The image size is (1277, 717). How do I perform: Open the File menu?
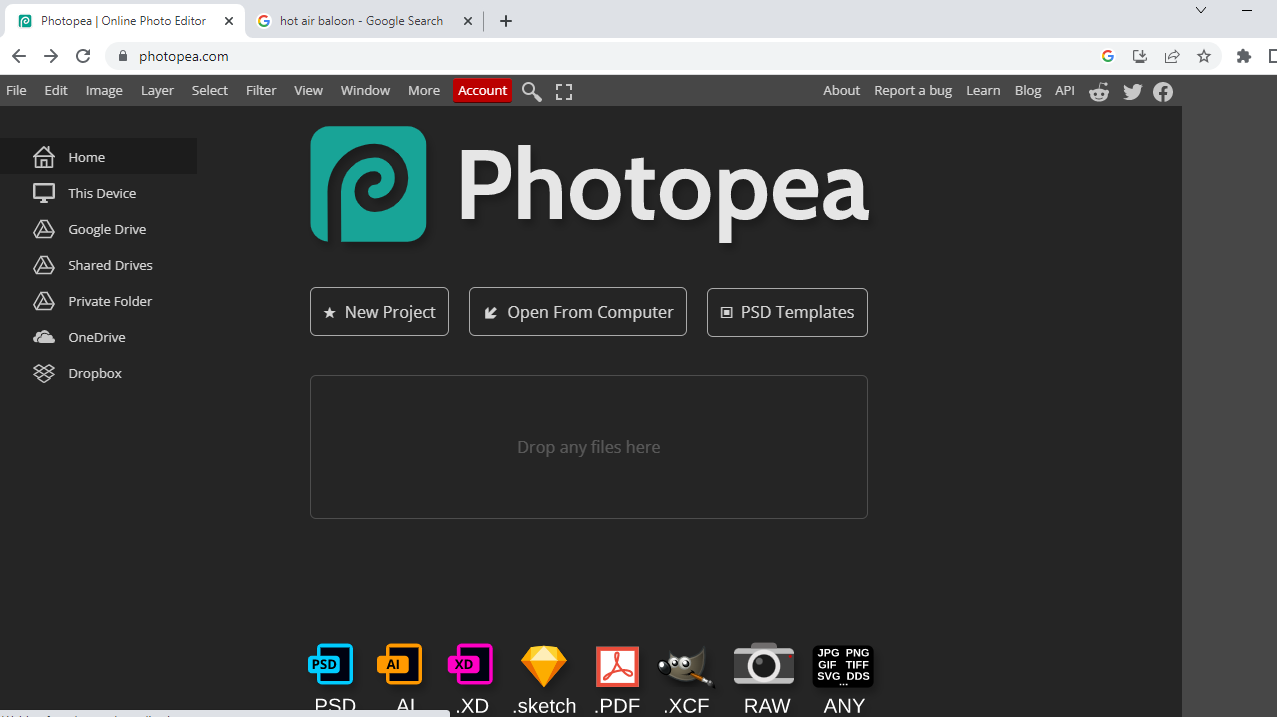tap(16, 90)
